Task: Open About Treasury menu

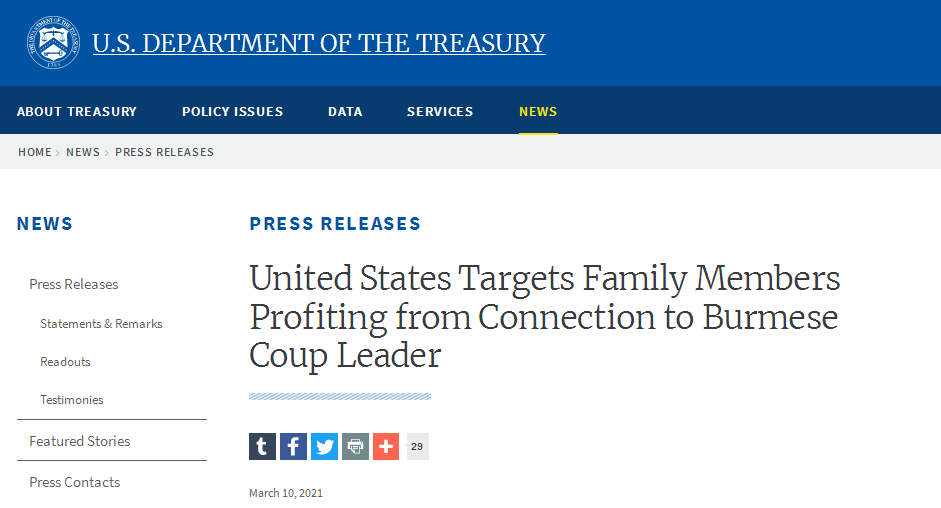Action: [77, 112]
